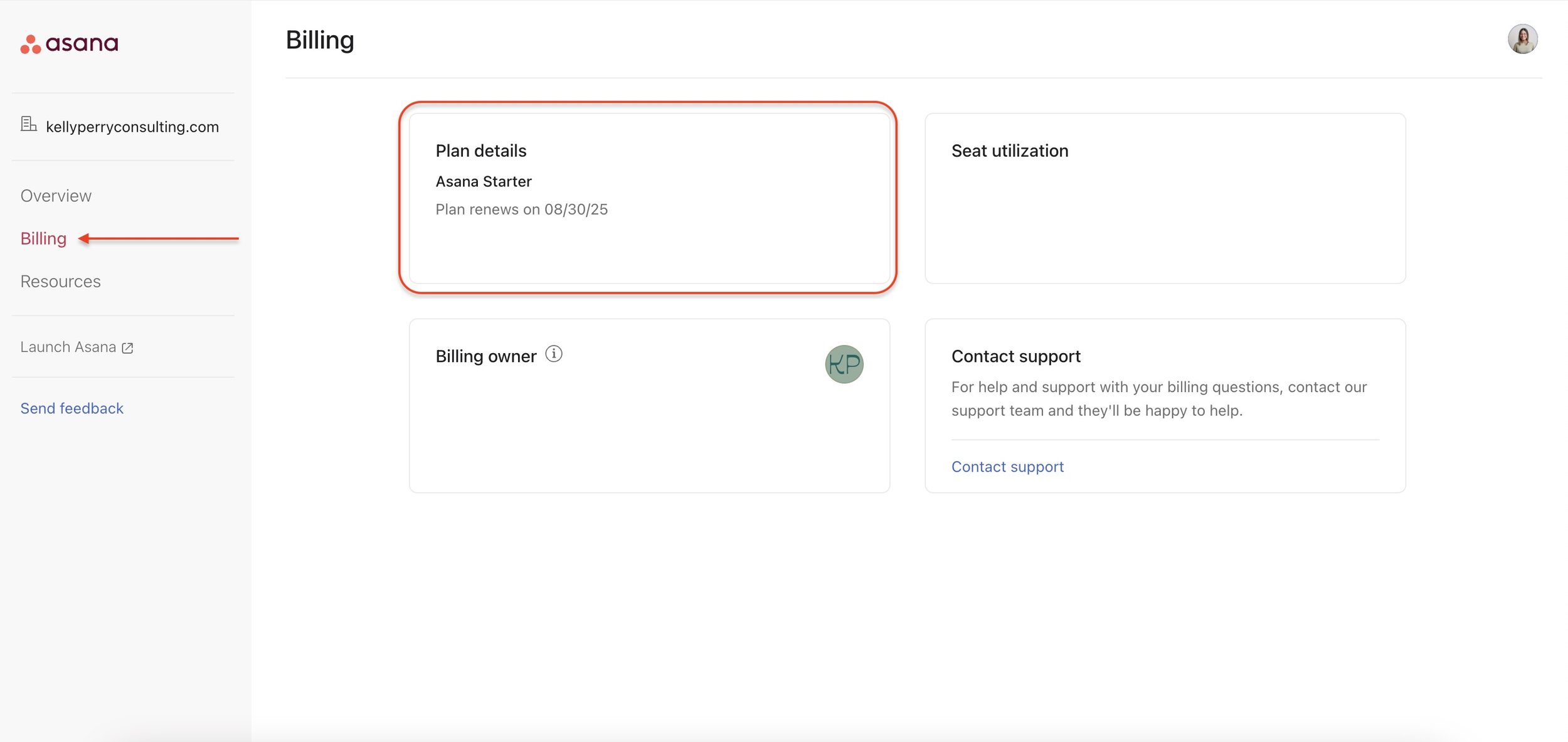Click the organization building icon
This screenshot has height=742, width=1568.
[28, 124]
